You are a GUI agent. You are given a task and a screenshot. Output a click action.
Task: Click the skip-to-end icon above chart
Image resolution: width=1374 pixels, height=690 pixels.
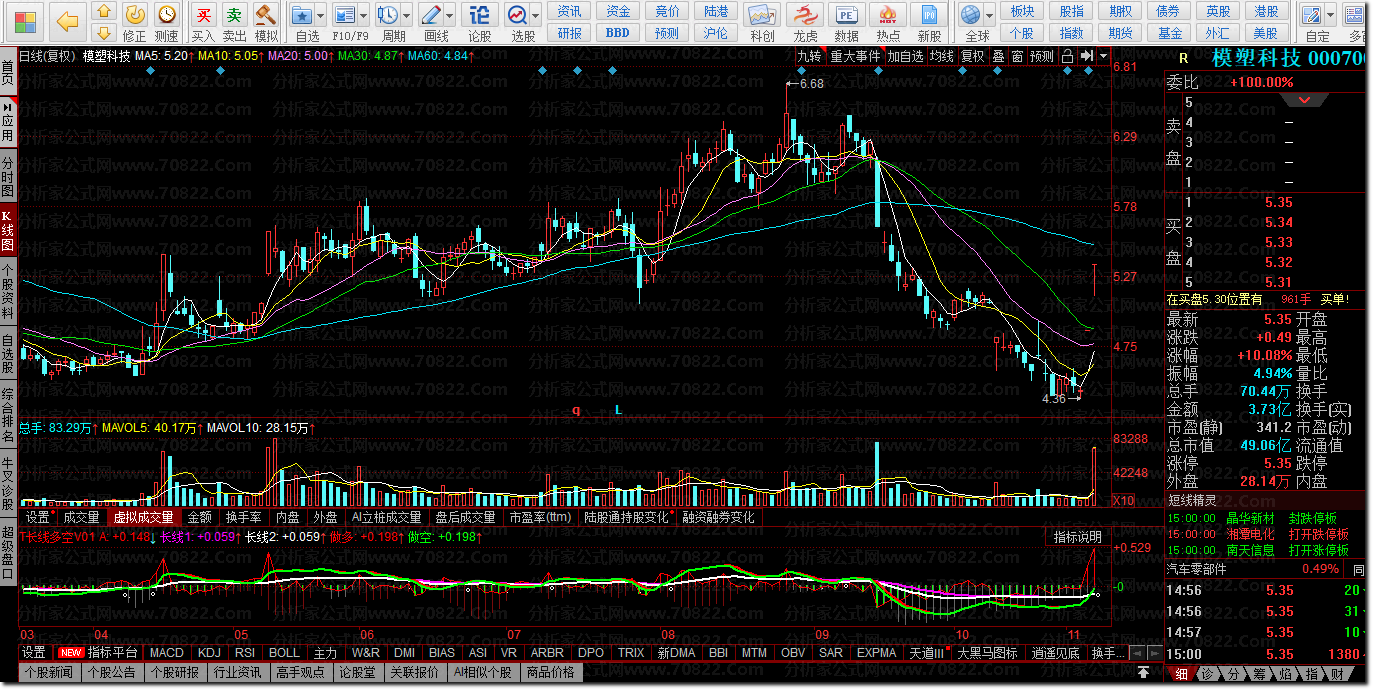(x=1087, y=56)
